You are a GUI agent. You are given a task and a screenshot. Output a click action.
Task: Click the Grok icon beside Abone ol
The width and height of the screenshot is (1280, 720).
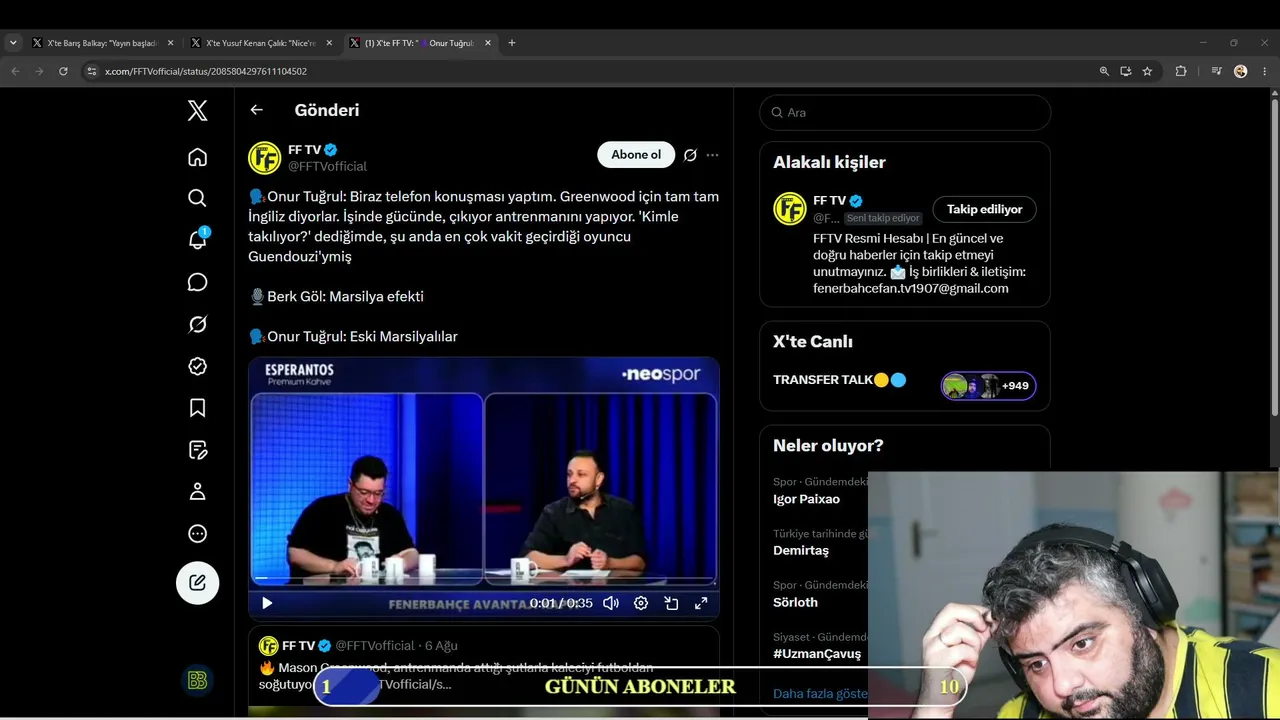[x=690, y=155]
